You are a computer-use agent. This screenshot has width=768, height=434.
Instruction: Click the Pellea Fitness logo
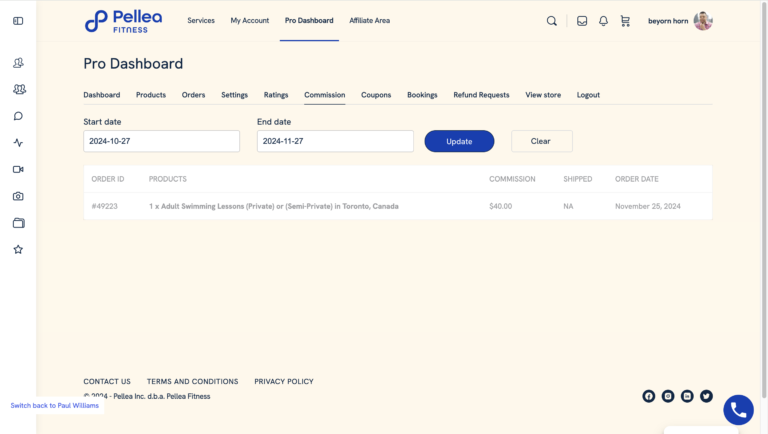coord(123,22)
